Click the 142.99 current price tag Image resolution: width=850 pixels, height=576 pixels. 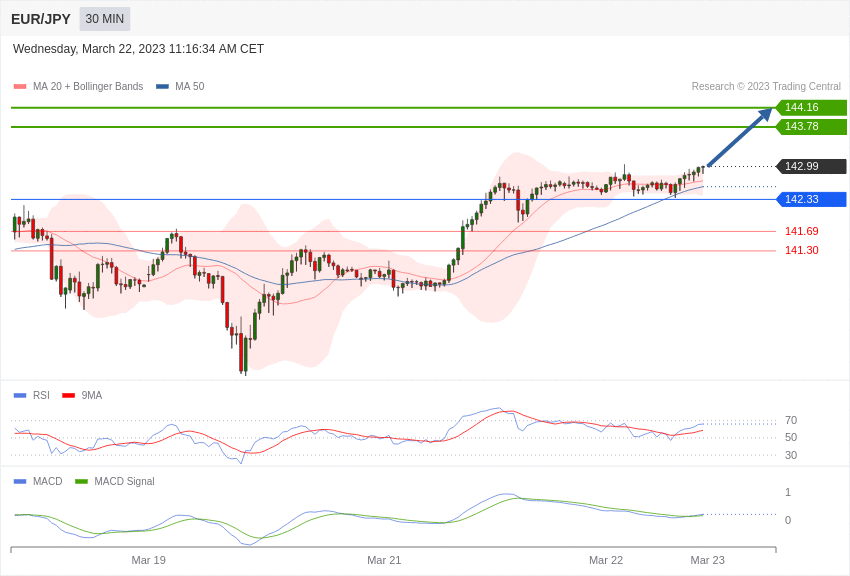[811, 166]
